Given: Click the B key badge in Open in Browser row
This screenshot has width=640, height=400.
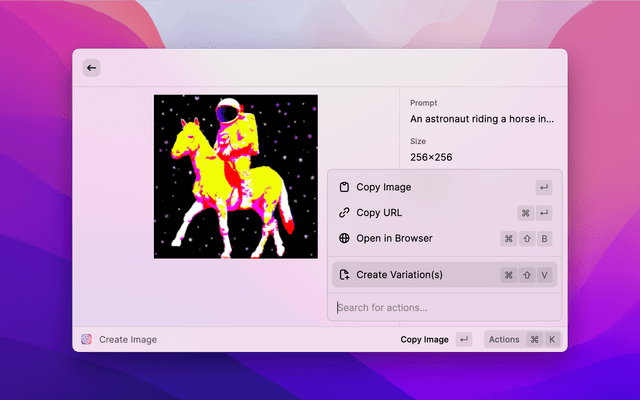Looking at the screenshot, I should tap(545, 239).
